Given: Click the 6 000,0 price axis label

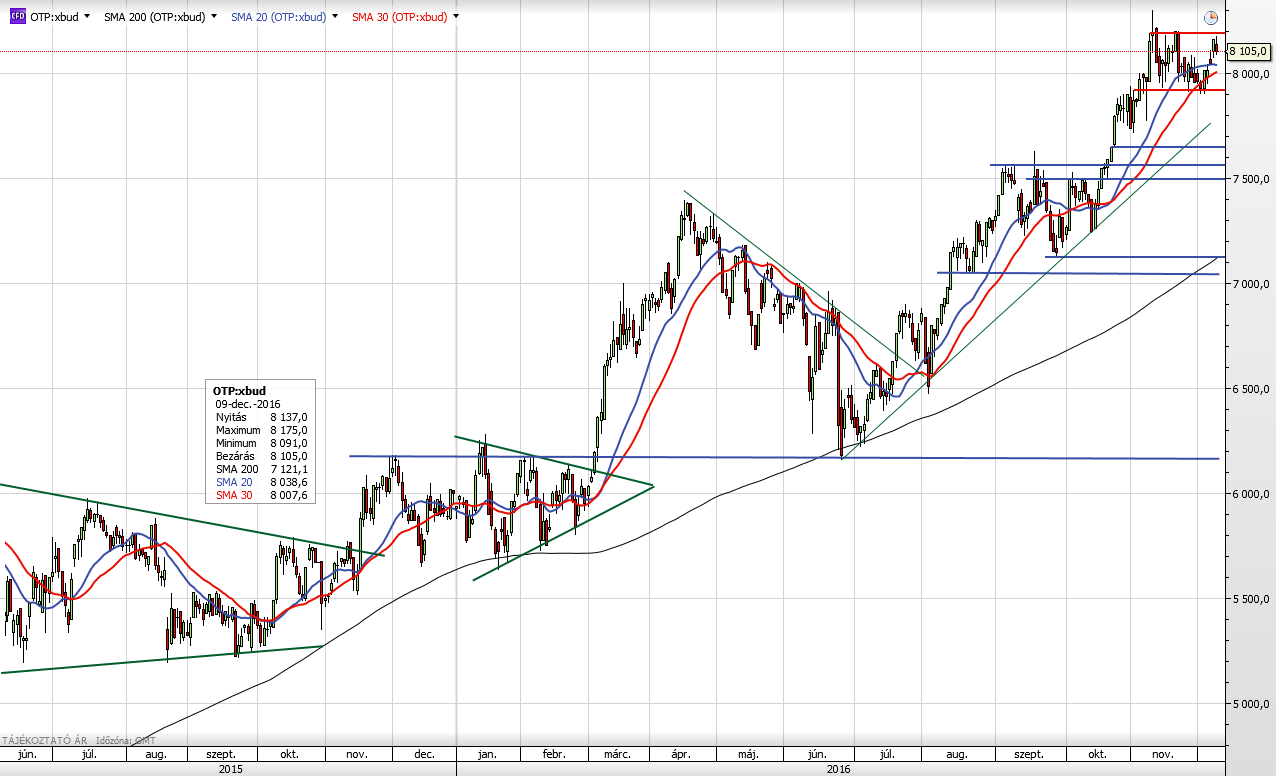Looking at the screenshot, I should point(1250,494).
